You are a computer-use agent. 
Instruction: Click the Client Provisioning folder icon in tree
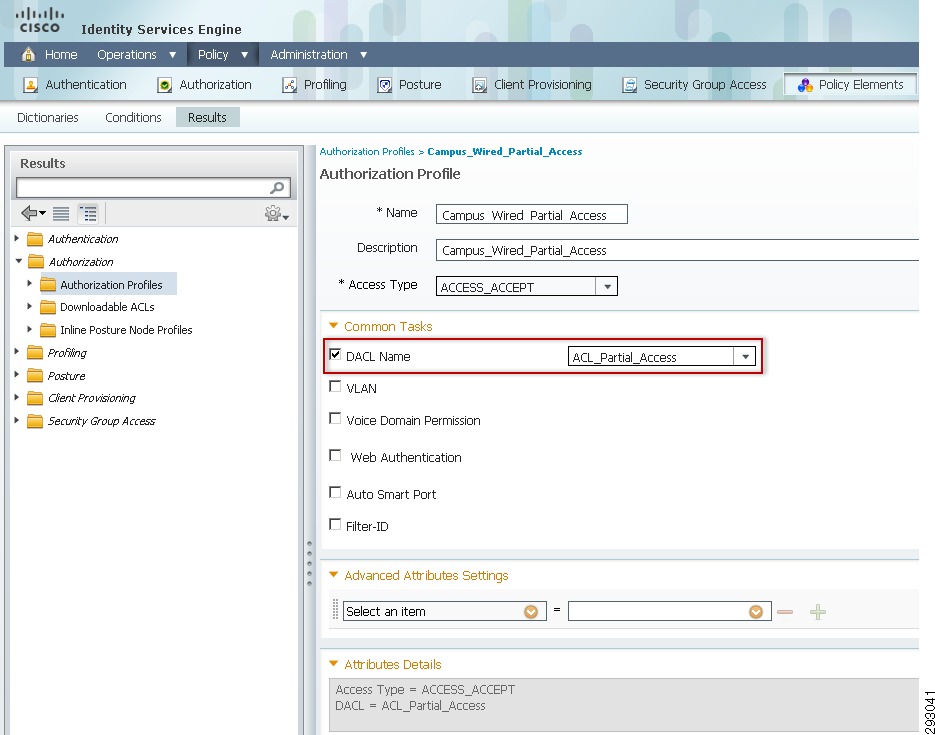(35, 398)
